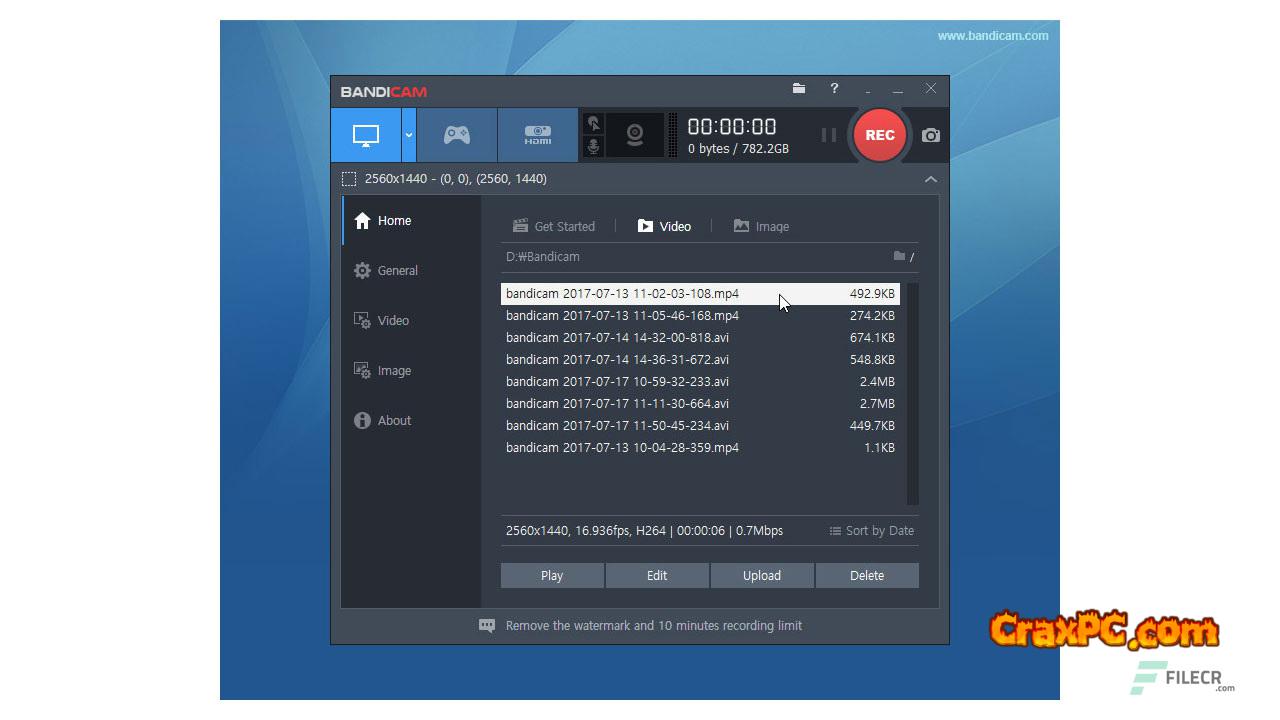Click the pause recording button

(x=829, y=135)
